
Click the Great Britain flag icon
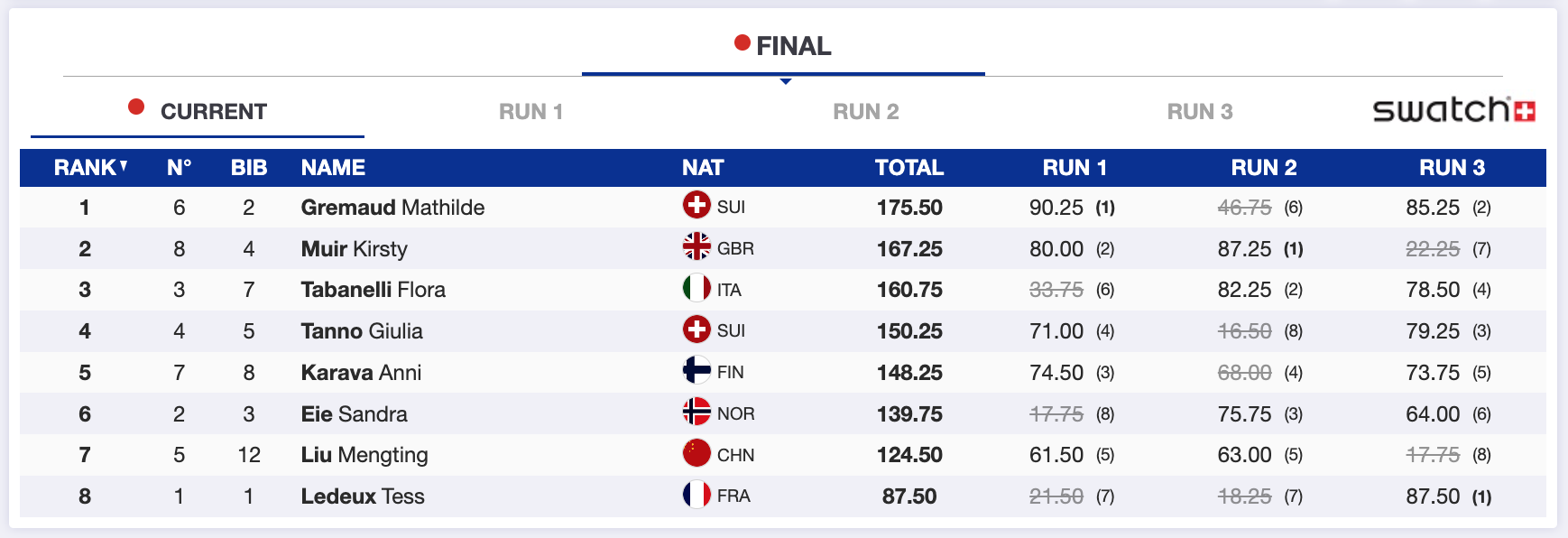pos(696,246)
